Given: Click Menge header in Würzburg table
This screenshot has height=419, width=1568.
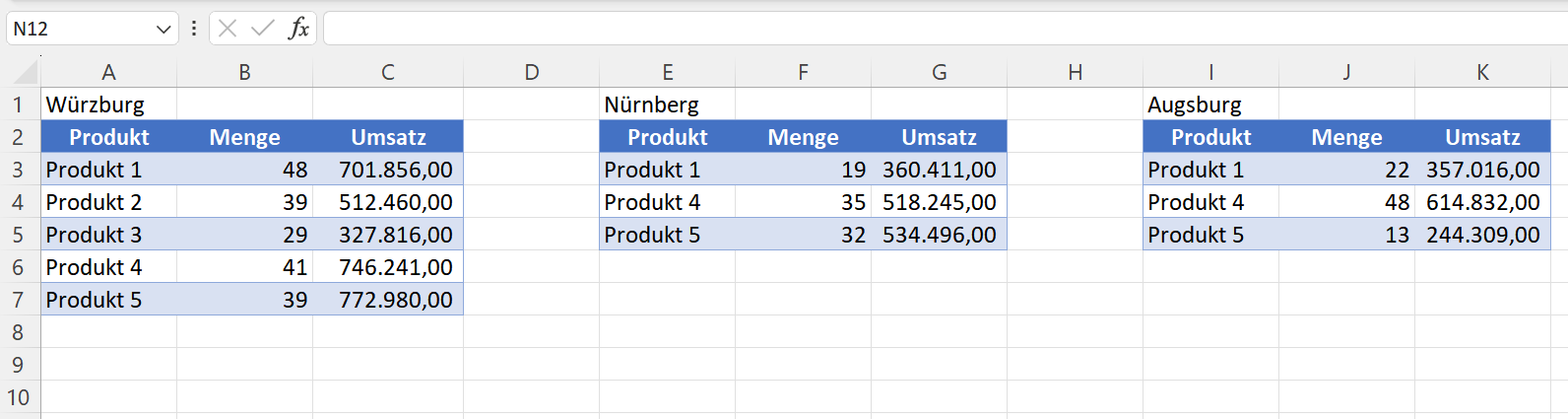Looking at the screenshot, I should click(x=244, y=137).
